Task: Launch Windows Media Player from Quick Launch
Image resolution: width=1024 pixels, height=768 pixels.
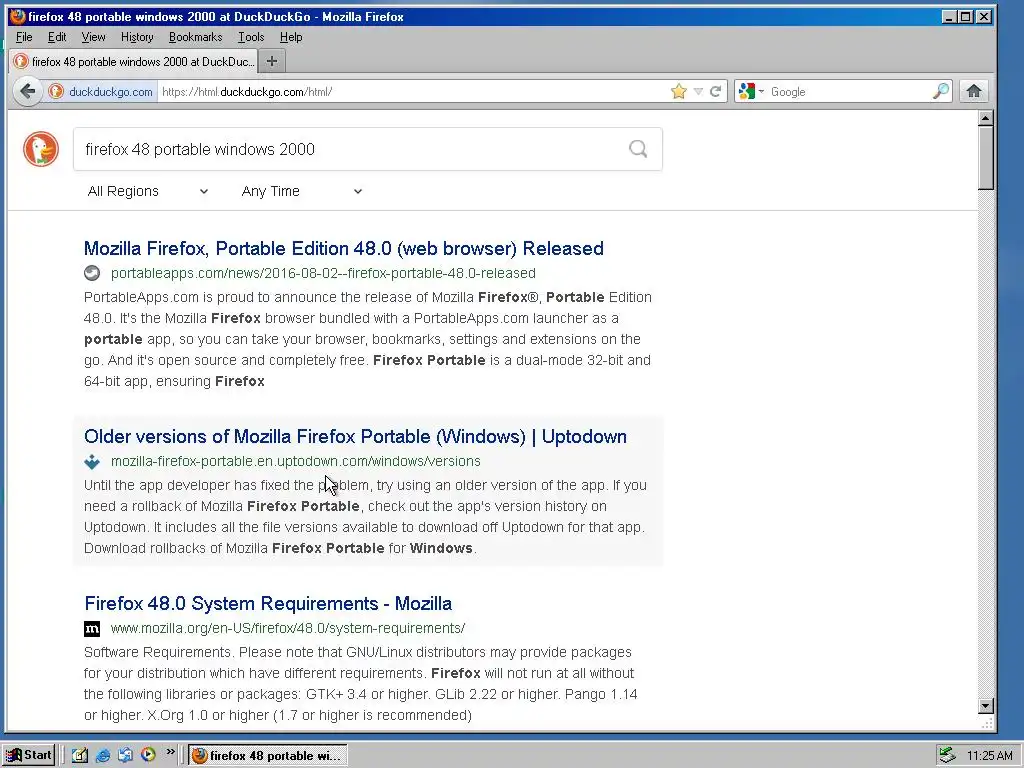Action: [148, 755]
